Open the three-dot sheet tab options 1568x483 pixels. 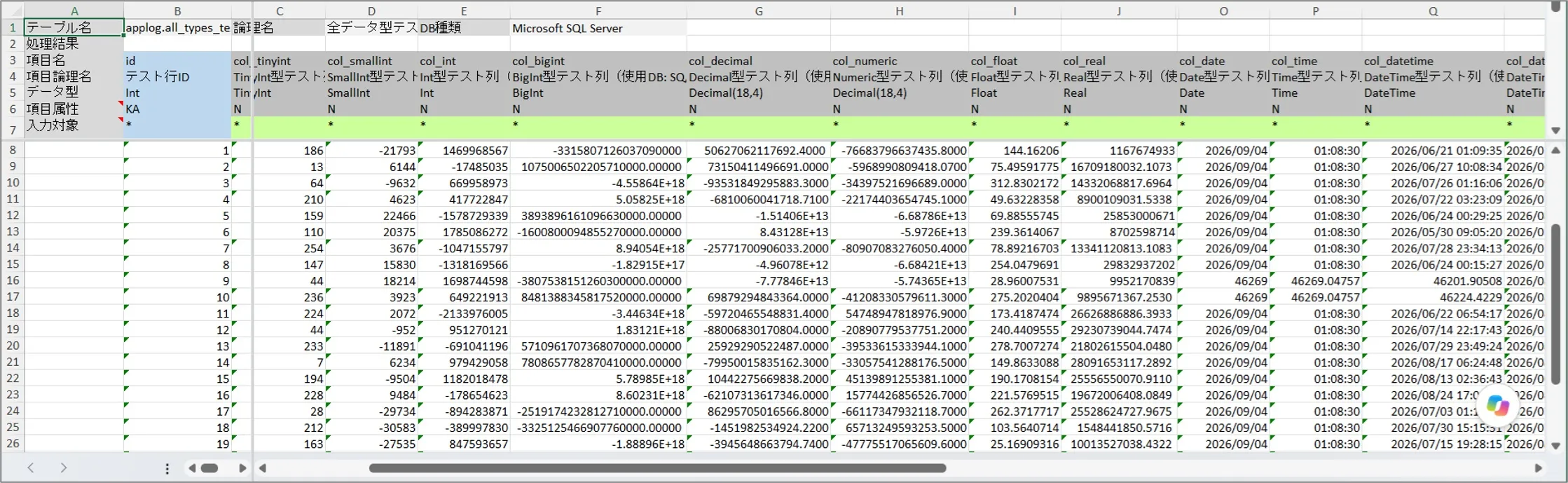[x=167, y=468]
